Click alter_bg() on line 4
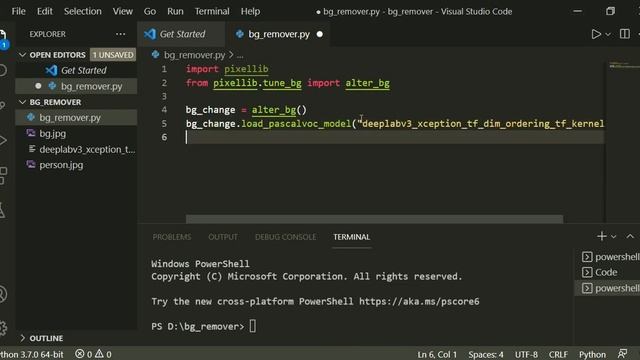Screen dimensions: 640x360 [x=279, y=110]
